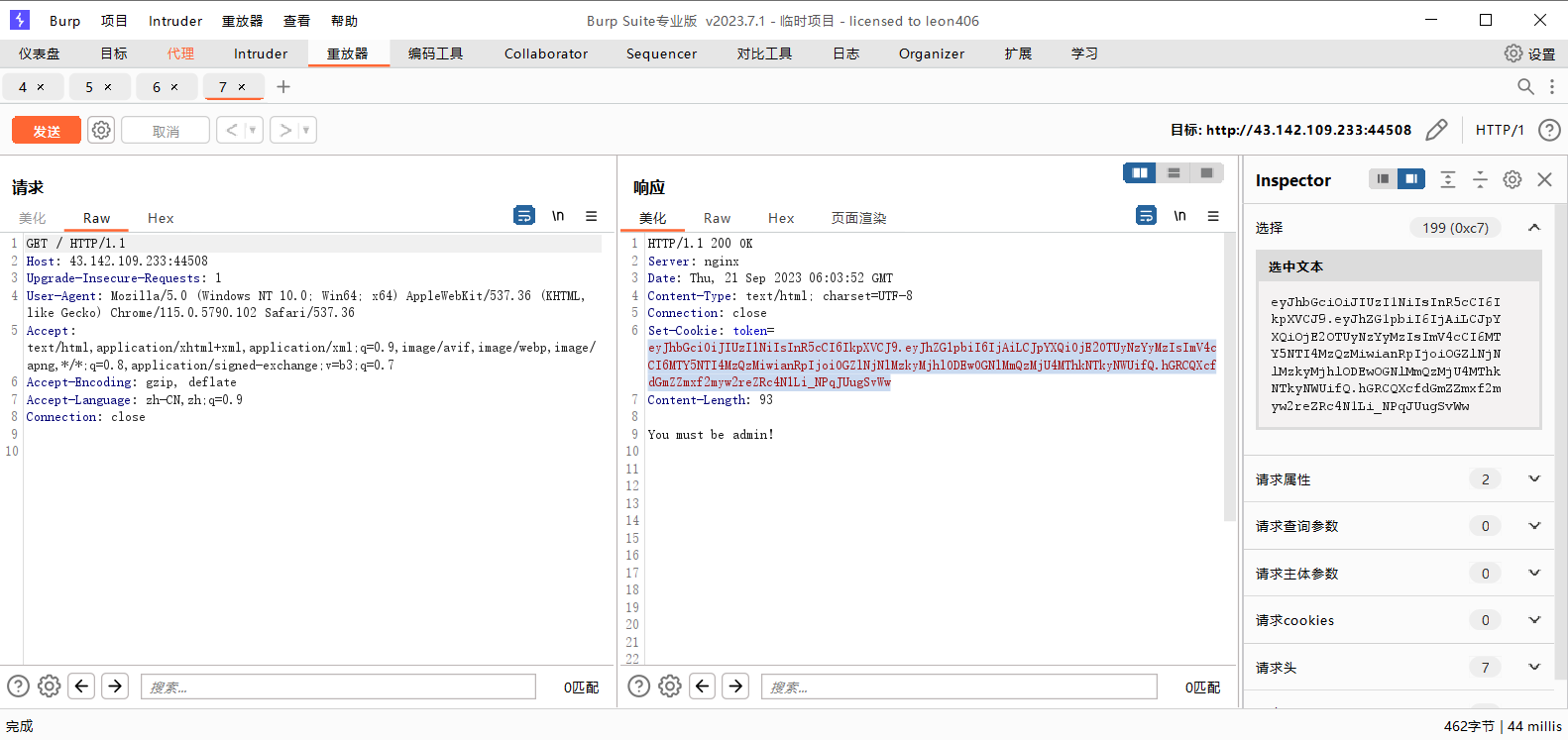Image resolution: width=1568 pixels, height=740 pixels.
Task: Toggle \n non-printable characters in the request panel
Action: (558, 215)
